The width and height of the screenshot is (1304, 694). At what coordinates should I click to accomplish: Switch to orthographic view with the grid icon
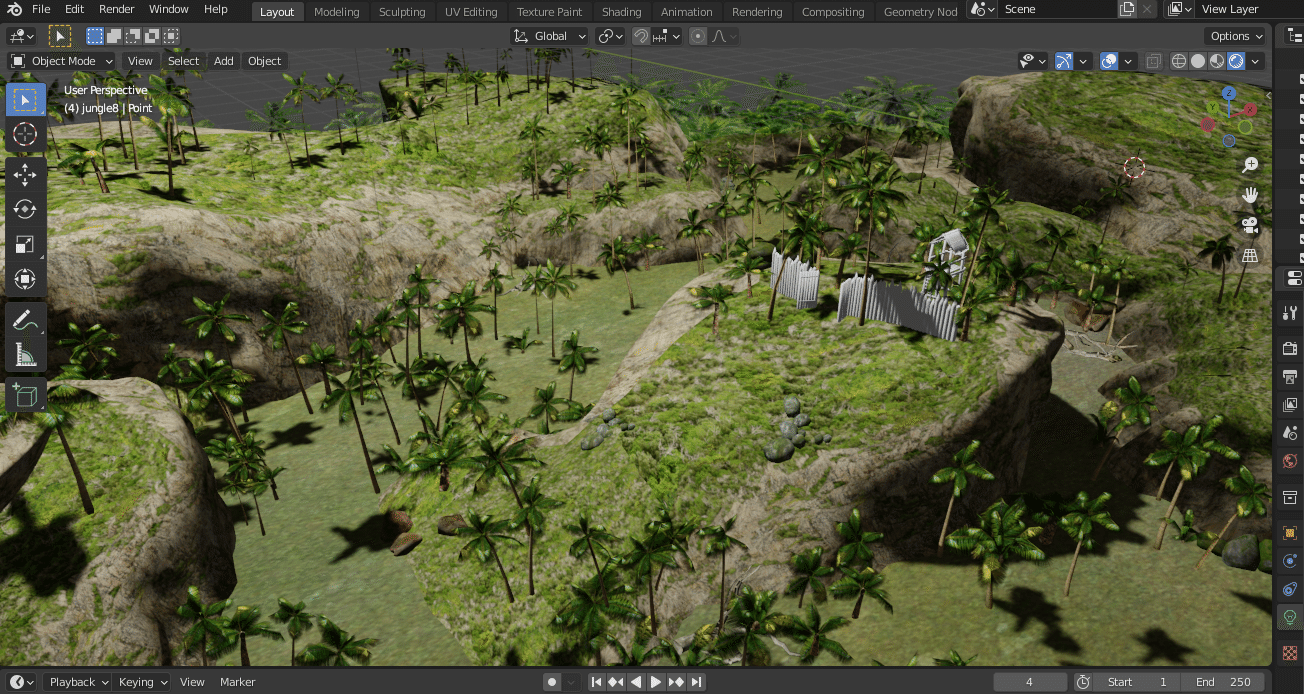point(1250,256)
